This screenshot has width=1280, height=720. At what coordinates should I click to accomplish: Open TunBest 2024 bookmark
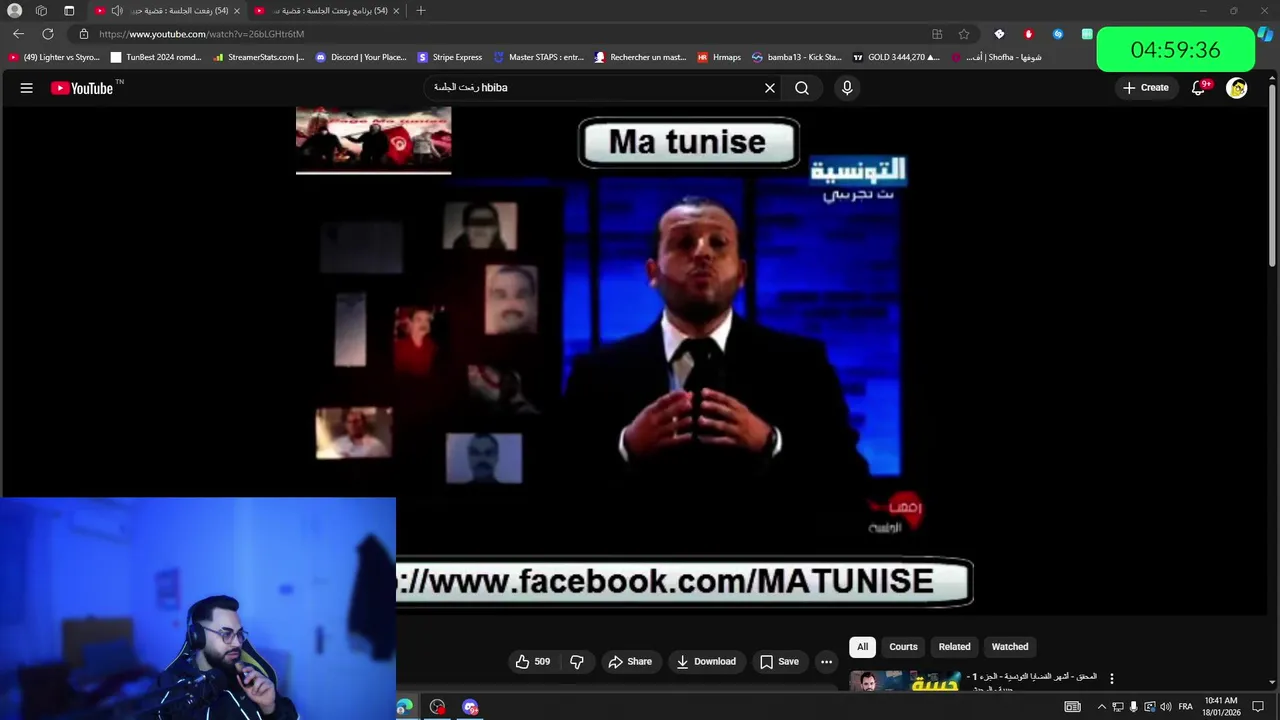click(157, 58)
